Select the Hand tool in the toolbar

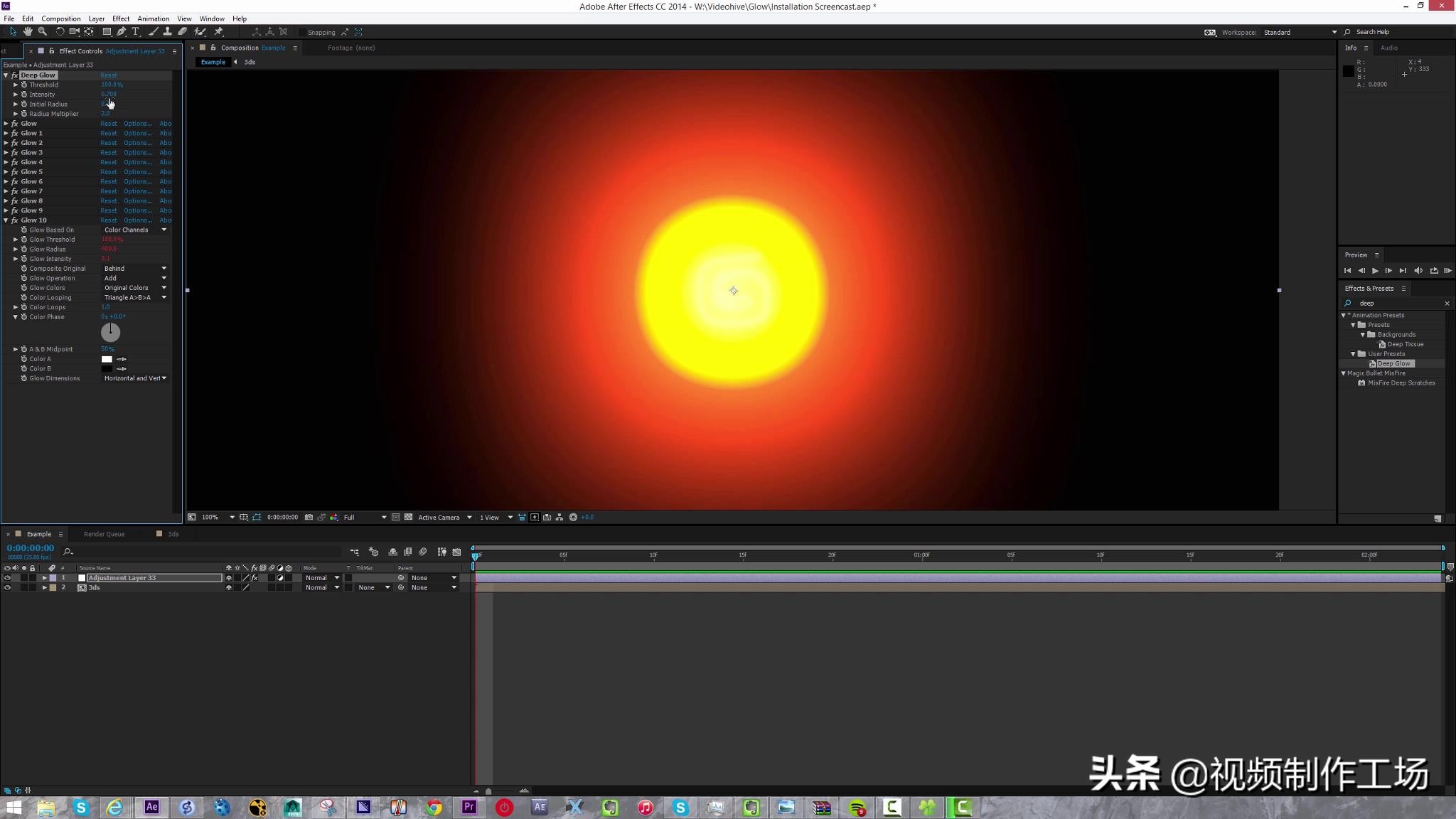tap(28, 32)
